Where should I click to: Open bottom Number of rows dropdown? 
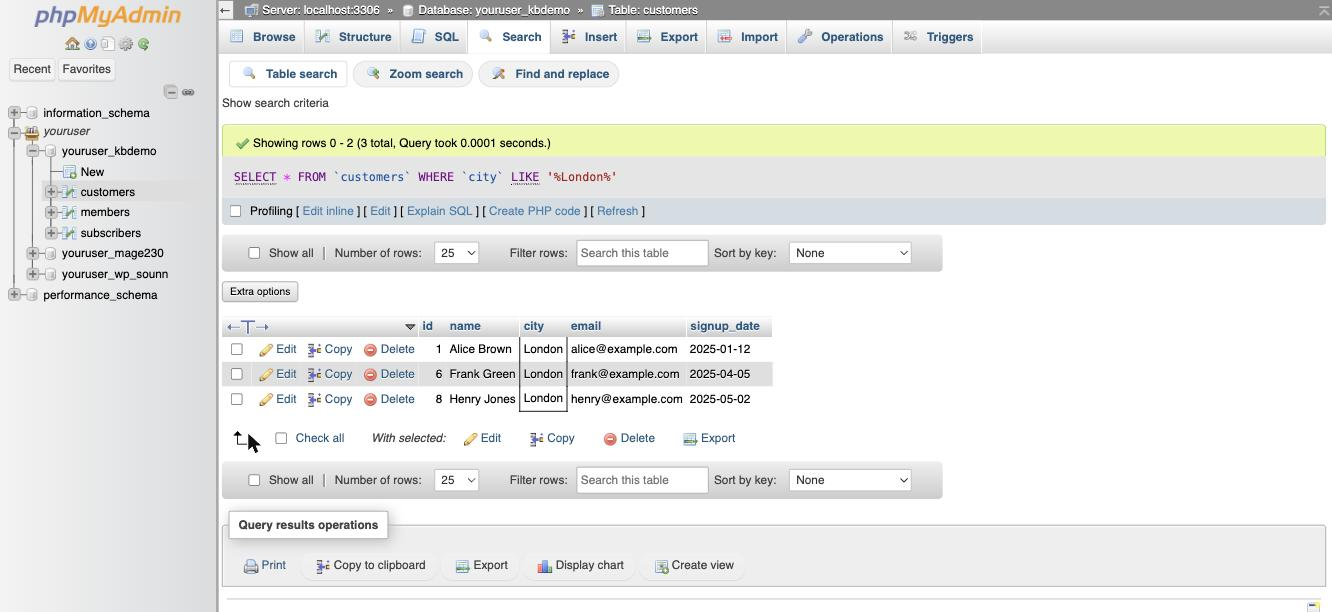coord(456,480)
